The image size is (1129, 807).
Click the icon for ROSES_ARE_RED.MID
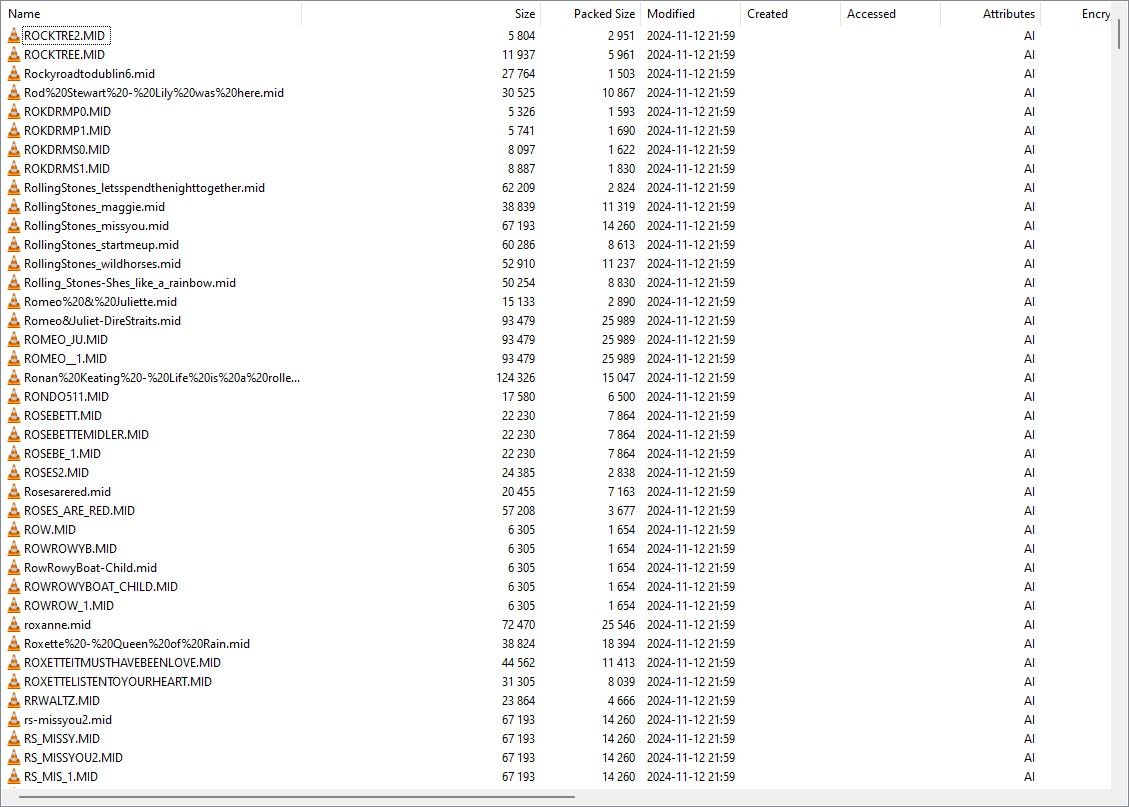click(x=14, y=511)
